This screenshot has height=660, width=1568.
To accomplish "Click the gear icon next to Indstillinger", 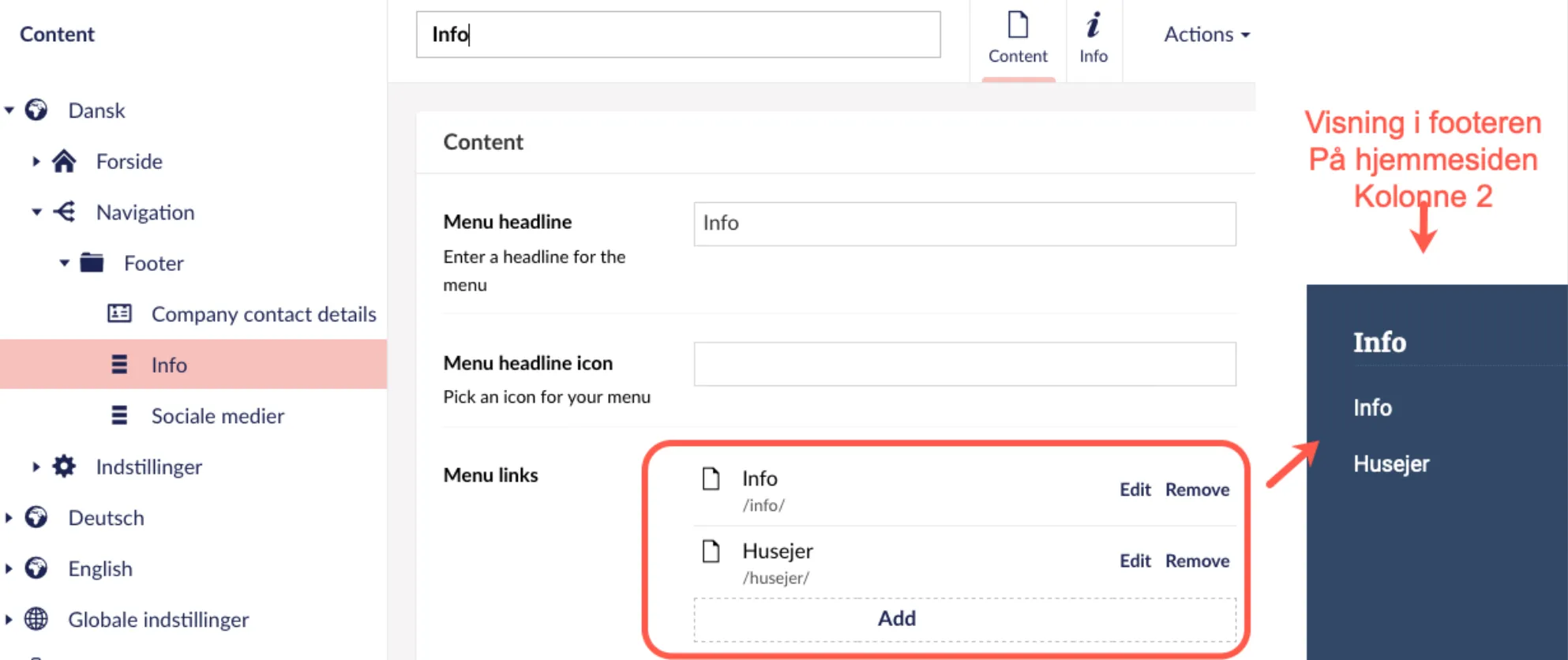I will [x=64, y=466].
